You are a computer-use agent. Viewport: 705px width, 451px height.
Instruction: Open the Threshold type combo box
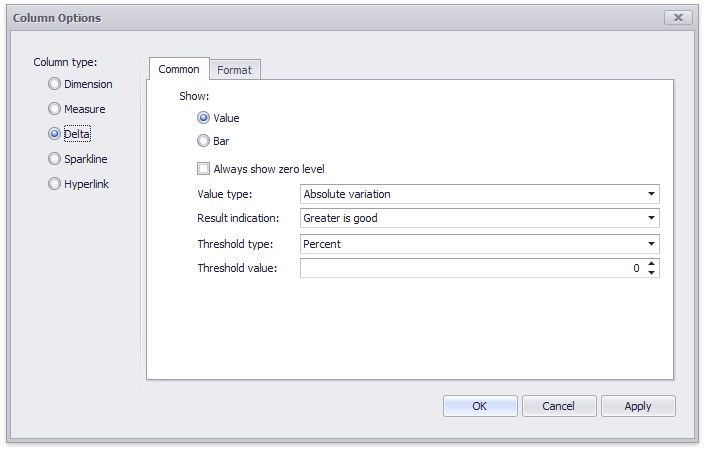pyautogui.click(x=651, y=243)
